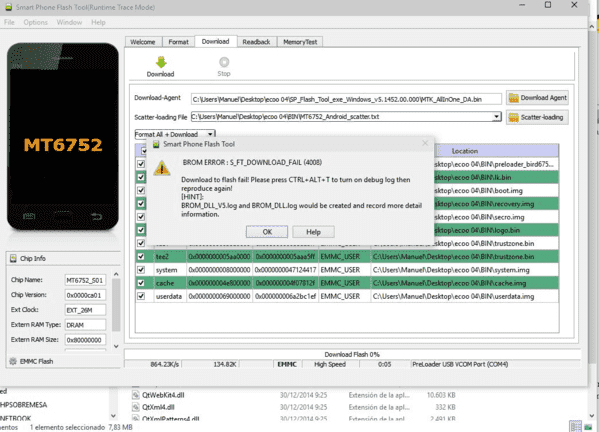Click the scroll up arrow in Chip Info

116,274
